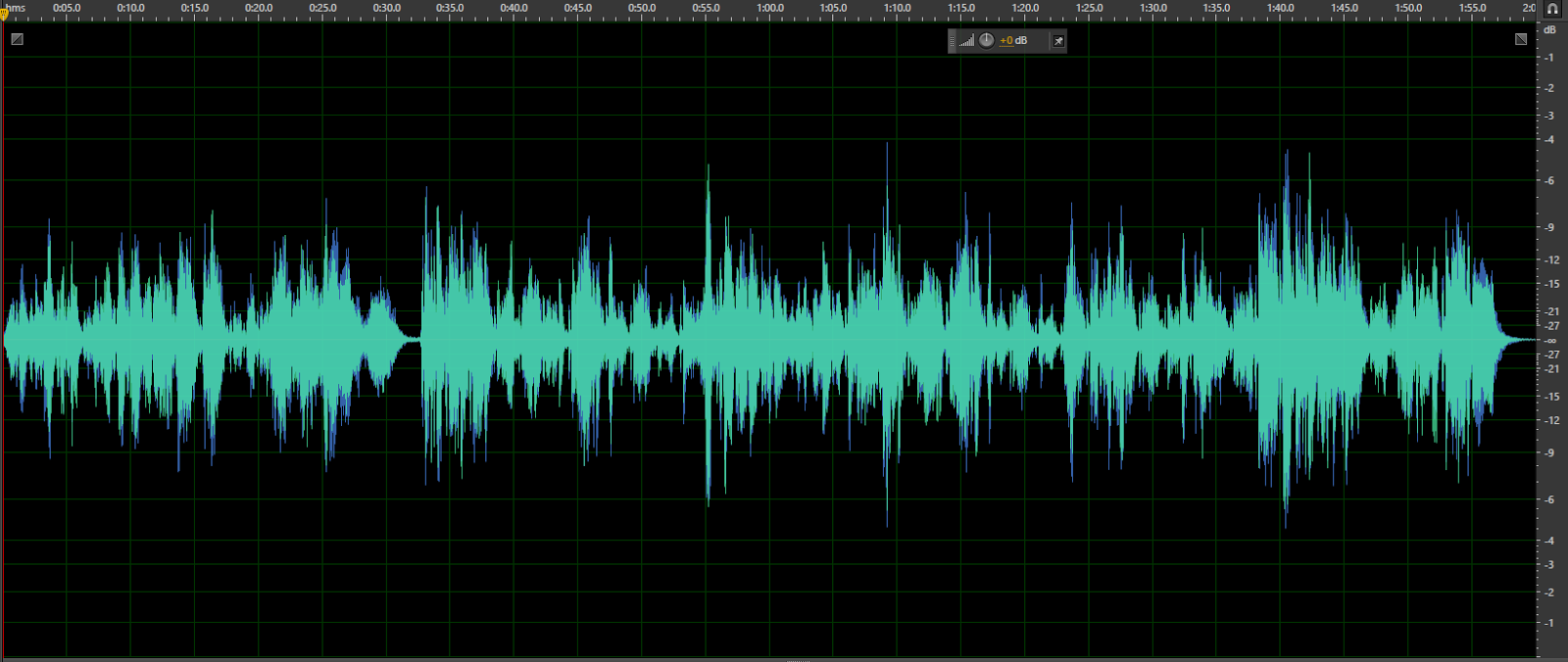Click the headphone icon beside the time ruler

[1552, 9]
